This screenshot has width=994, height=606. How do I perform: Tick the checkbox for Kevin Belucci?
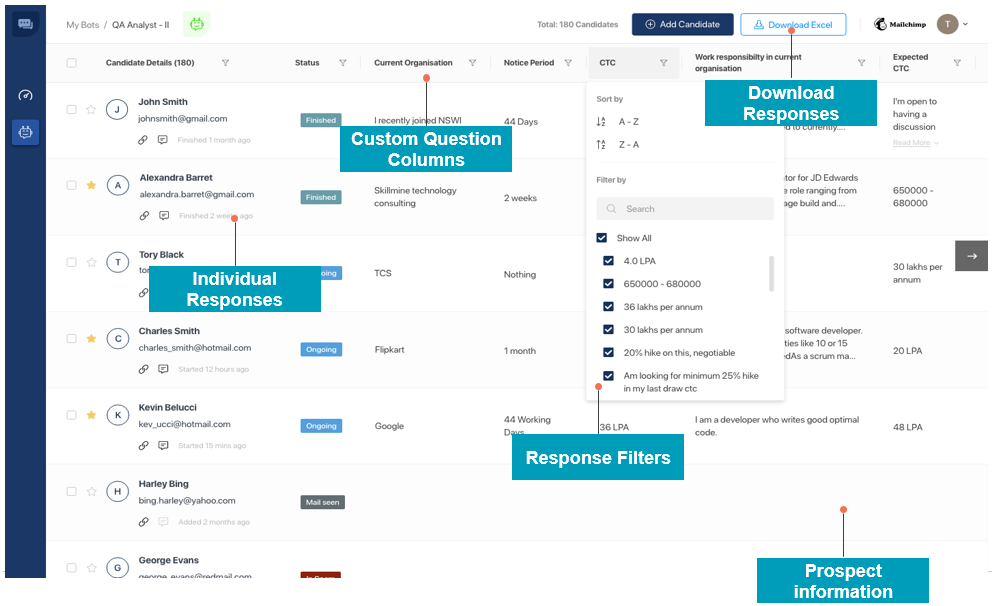pyautogui.click(x=72, y=415)
